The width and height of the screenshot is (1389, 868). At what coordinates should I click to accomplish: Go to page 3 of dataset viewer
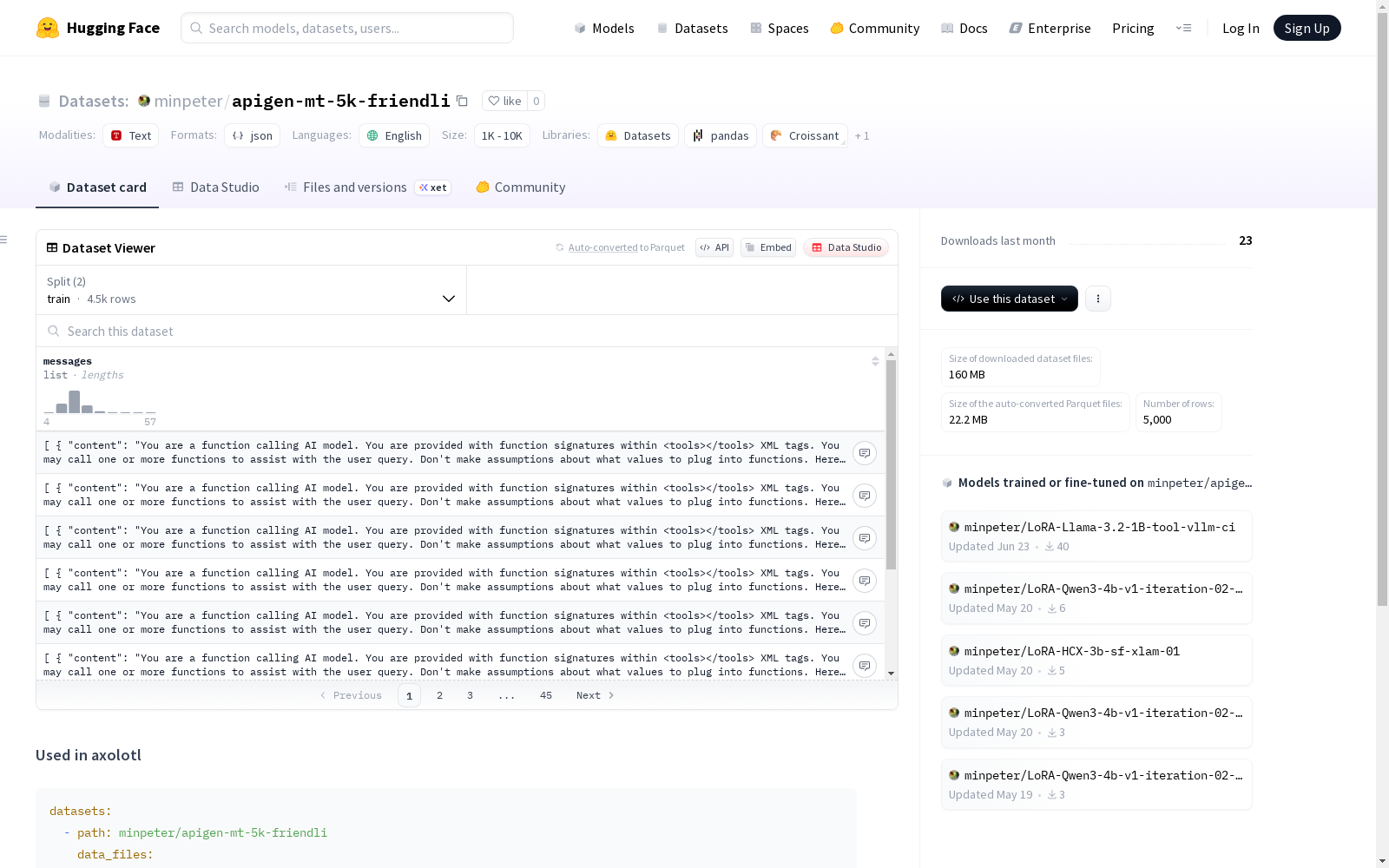[x=471, y=695]
